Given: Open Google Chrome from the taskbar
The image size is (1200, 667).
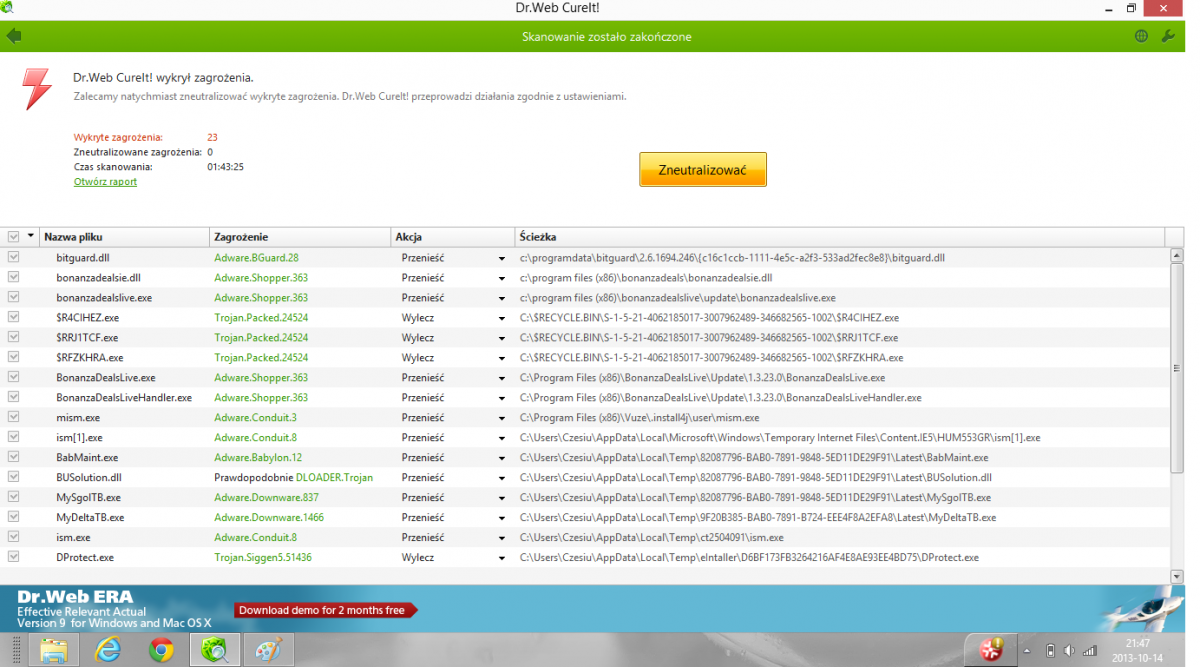Looking at the screenshot, I should (x=161, y=650).
